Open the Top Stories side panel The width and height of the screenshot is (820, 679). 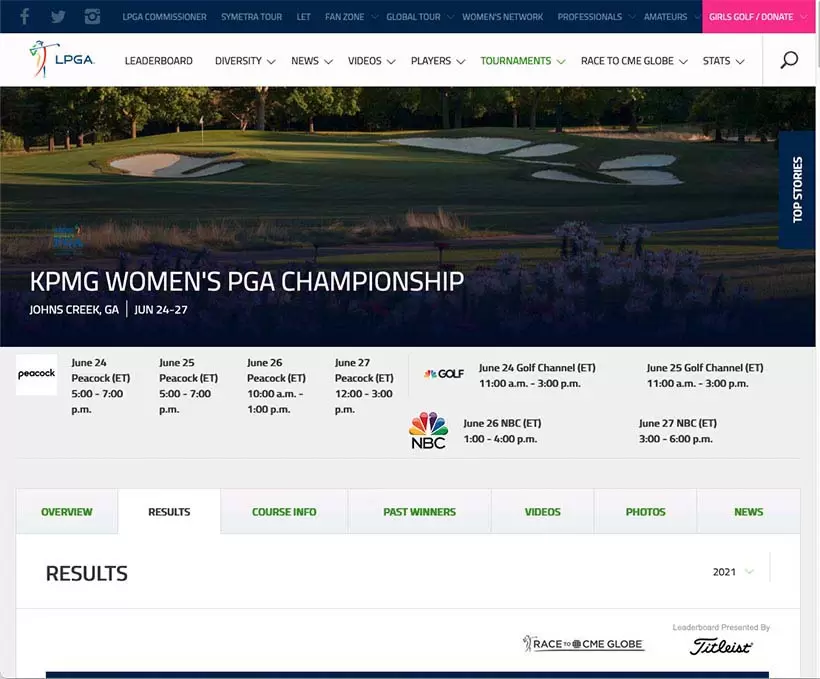click(798, 190)
